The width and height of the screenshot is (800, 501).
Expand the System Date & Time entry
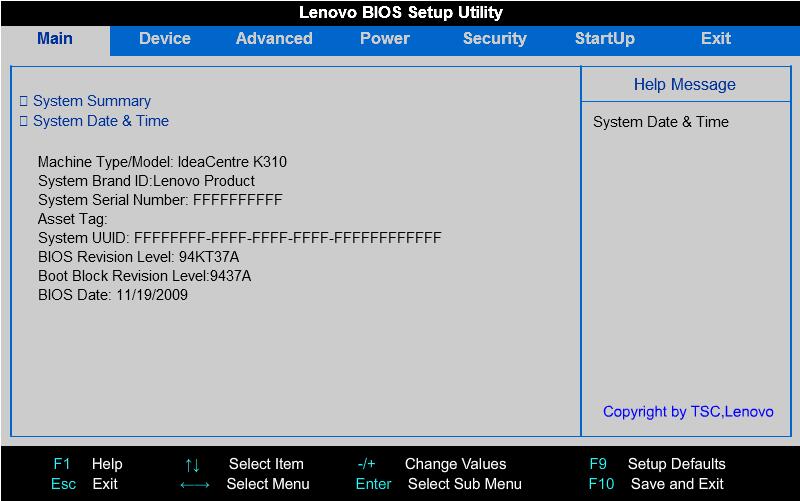pyautogui.click(x=100, y=121)
